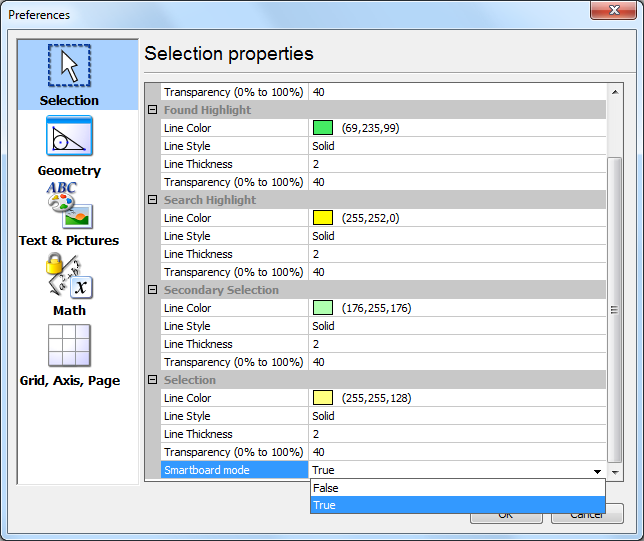Viewport: 644px width, 541px height.
Task: Choose True in Smartboard mode list
Action: click(x=457, y=505)
